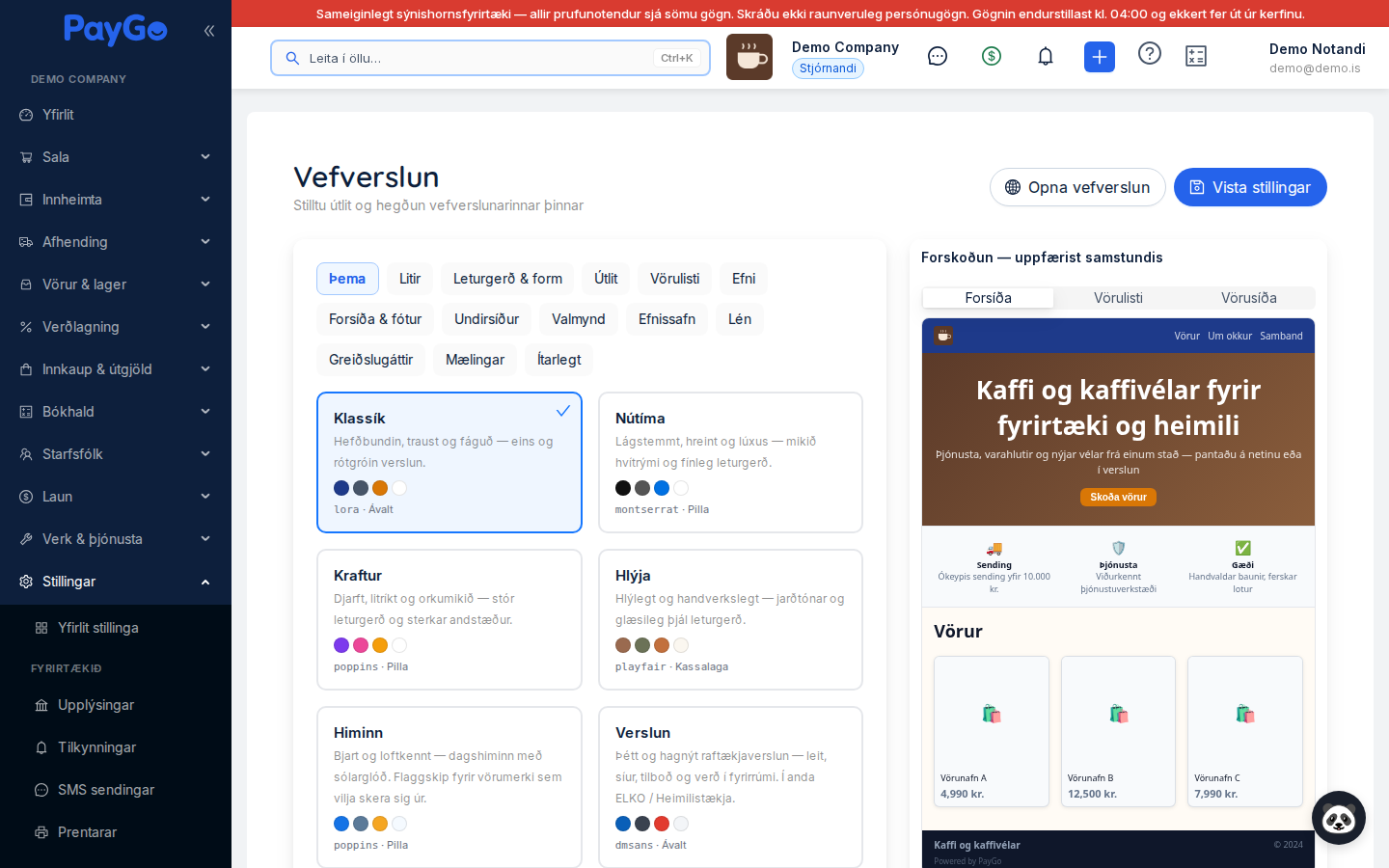Image resolution: width=1389 pixels, height=868 pixels.
Task: Open the Greiðslugáttir tab
Action: 370,360
